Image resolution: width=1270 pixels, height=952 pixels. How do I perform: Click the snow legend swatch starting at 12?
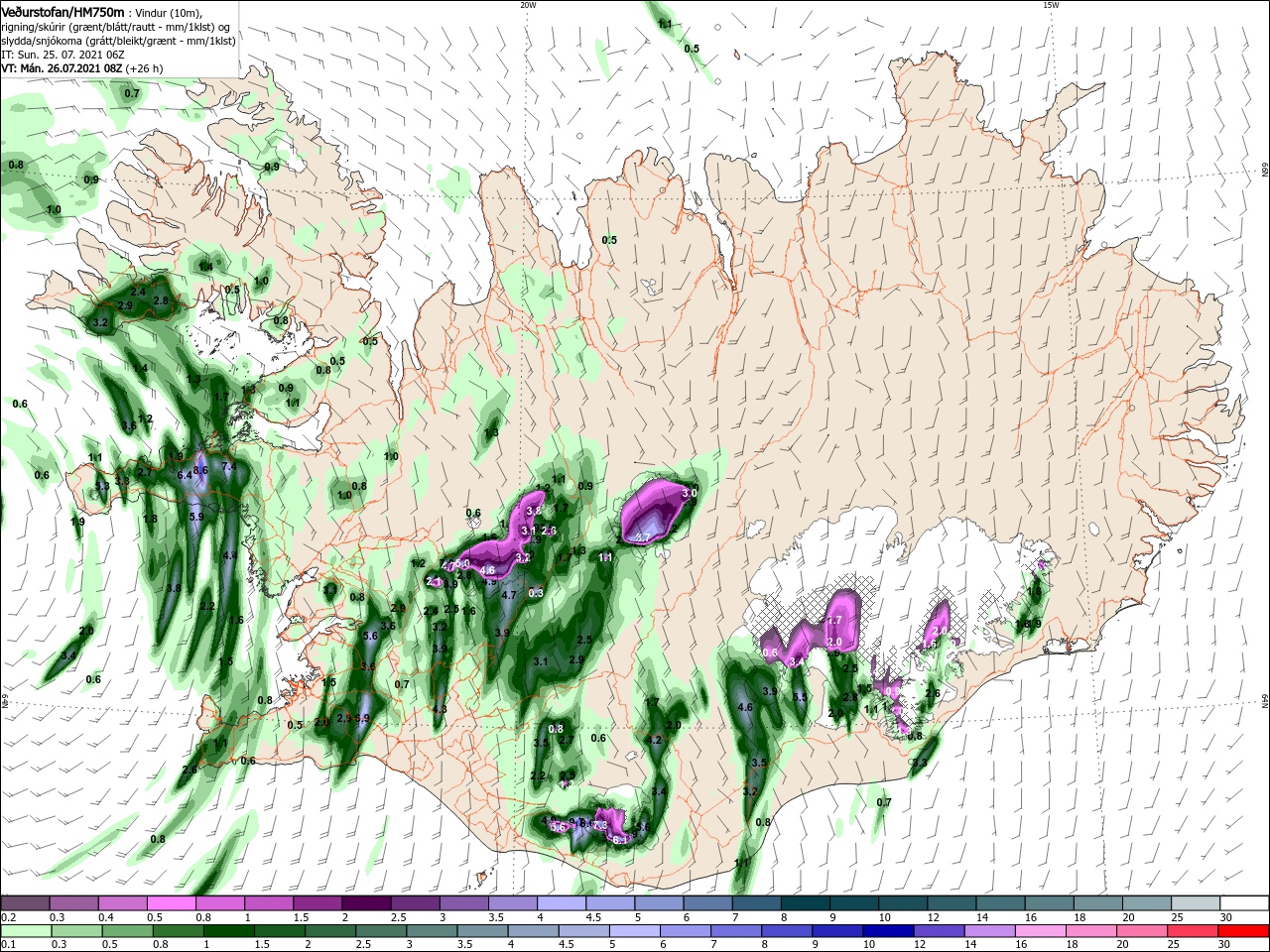[x=952, y=903]
